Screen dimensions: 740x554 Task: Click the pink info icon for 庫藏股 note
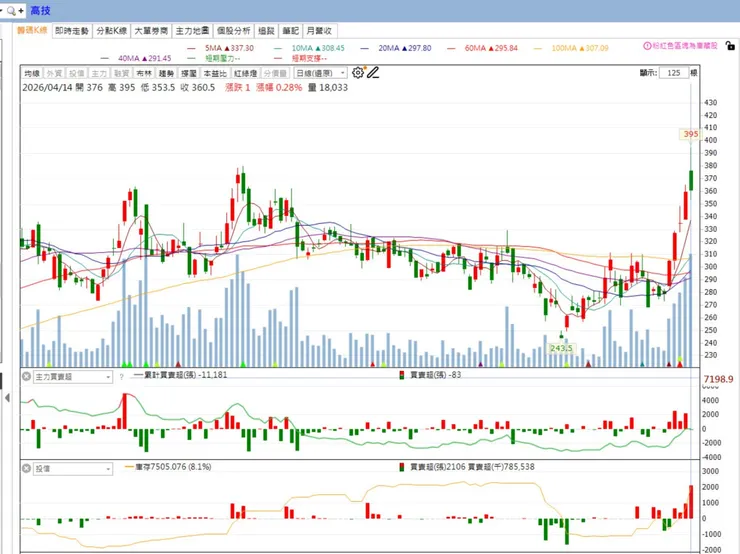647,46
